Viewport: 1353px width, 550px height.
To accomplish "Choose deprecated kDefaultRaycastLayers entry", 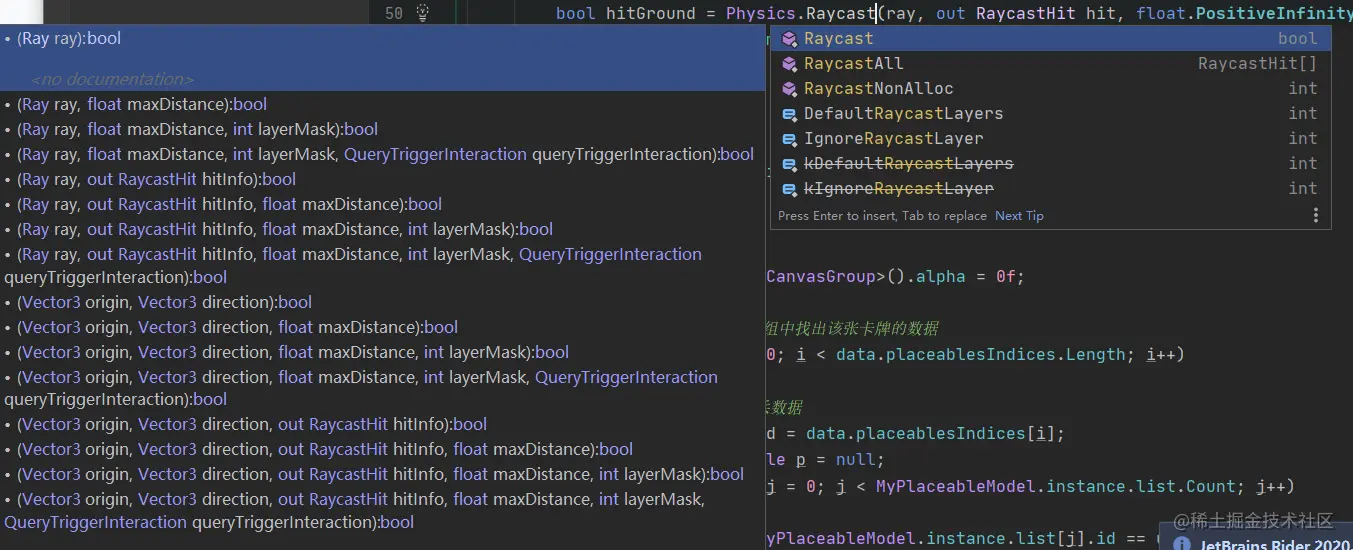I will (x=1050, y=163).
